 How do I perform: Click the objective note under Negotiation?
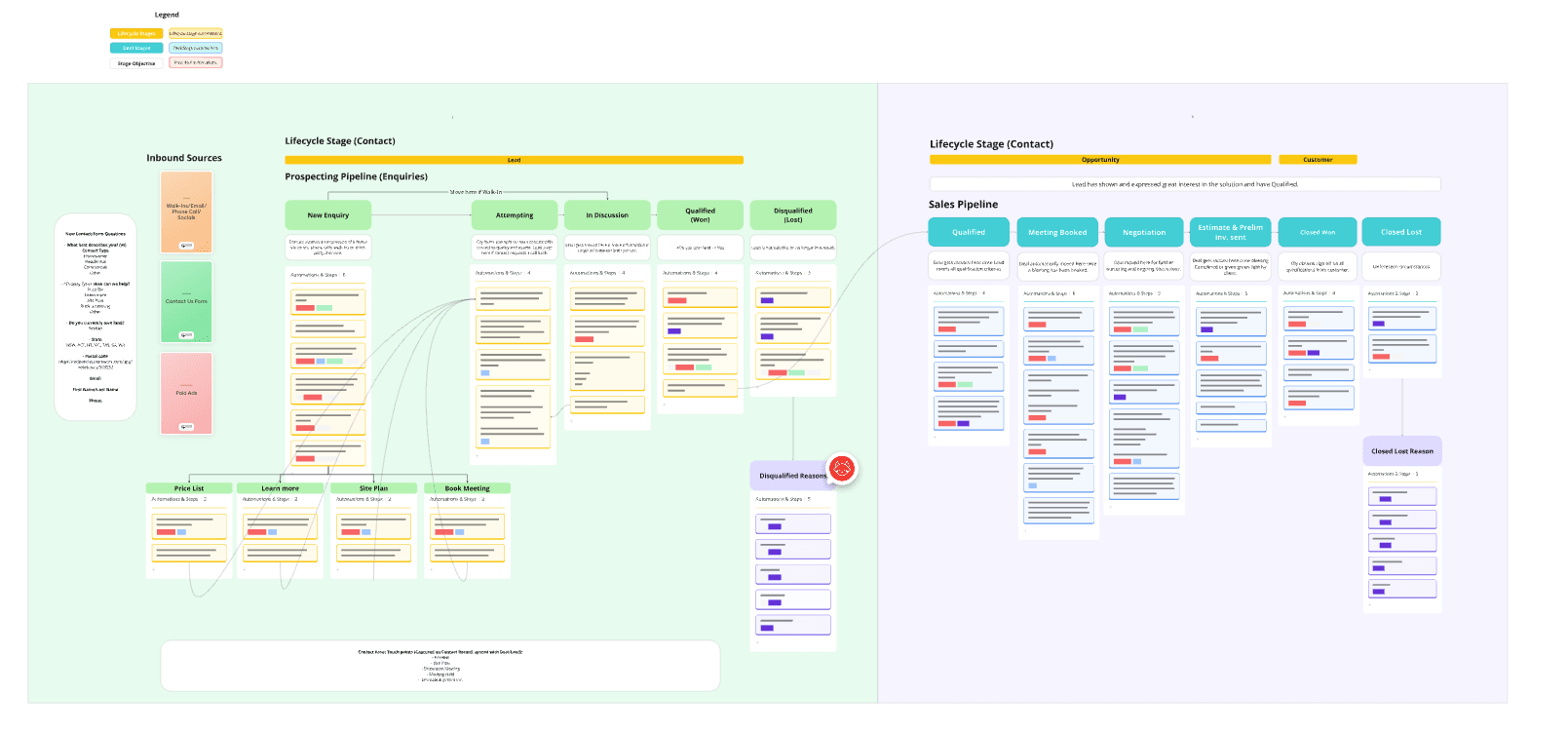(x=1144, y=266)
